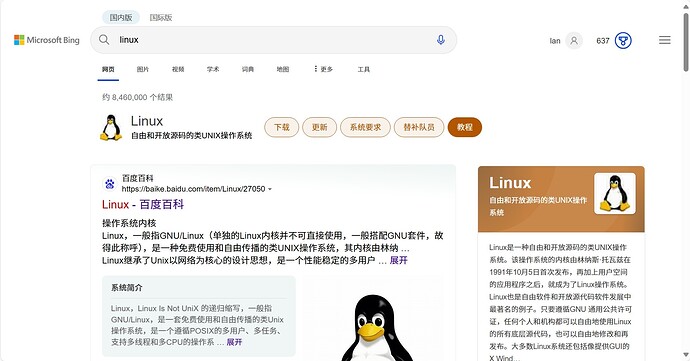Click the Linux penguin icon beside heading

click(111, 128)
